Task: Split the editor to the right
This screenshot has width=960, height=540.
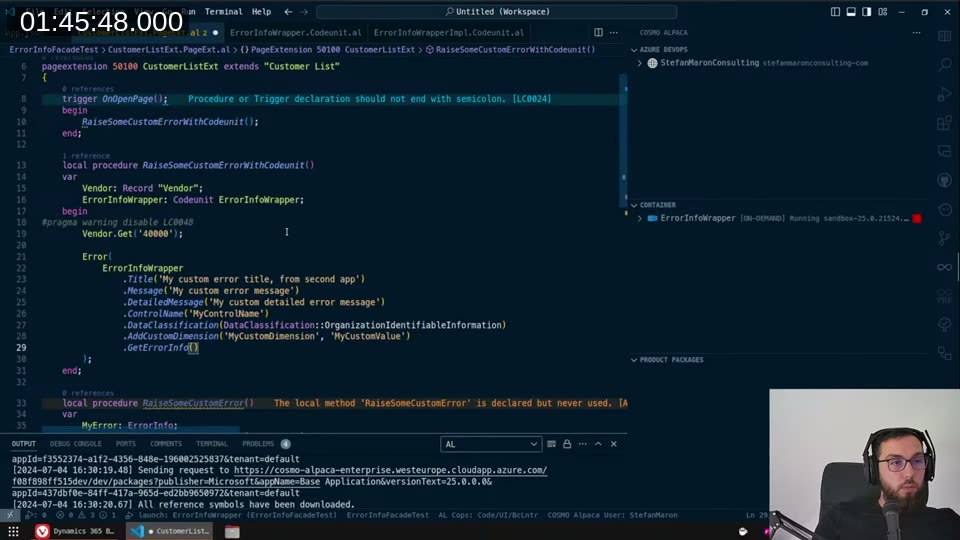Action: click(598, 32)
